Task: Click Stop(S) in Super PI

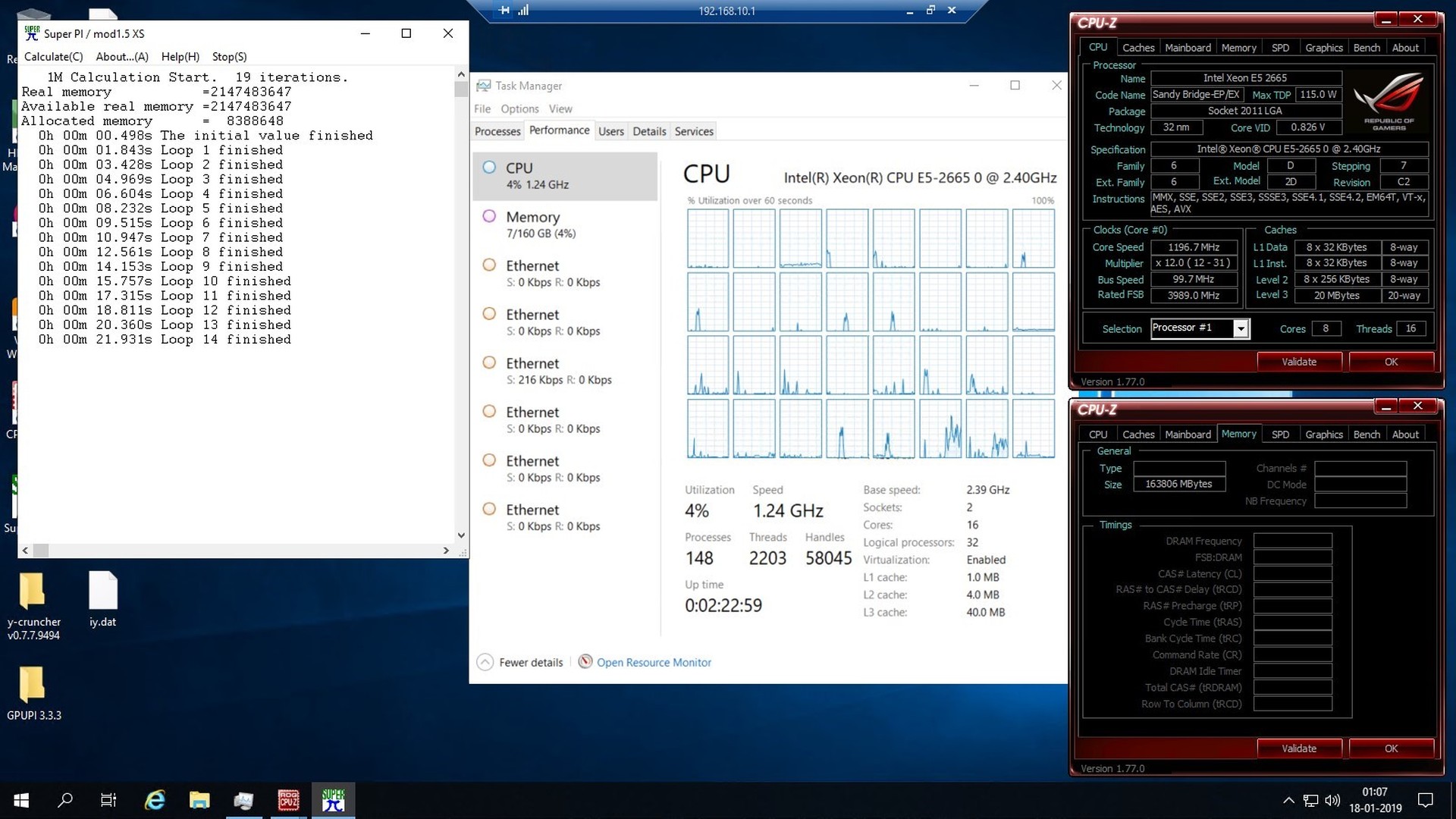Action: (230, 57)
